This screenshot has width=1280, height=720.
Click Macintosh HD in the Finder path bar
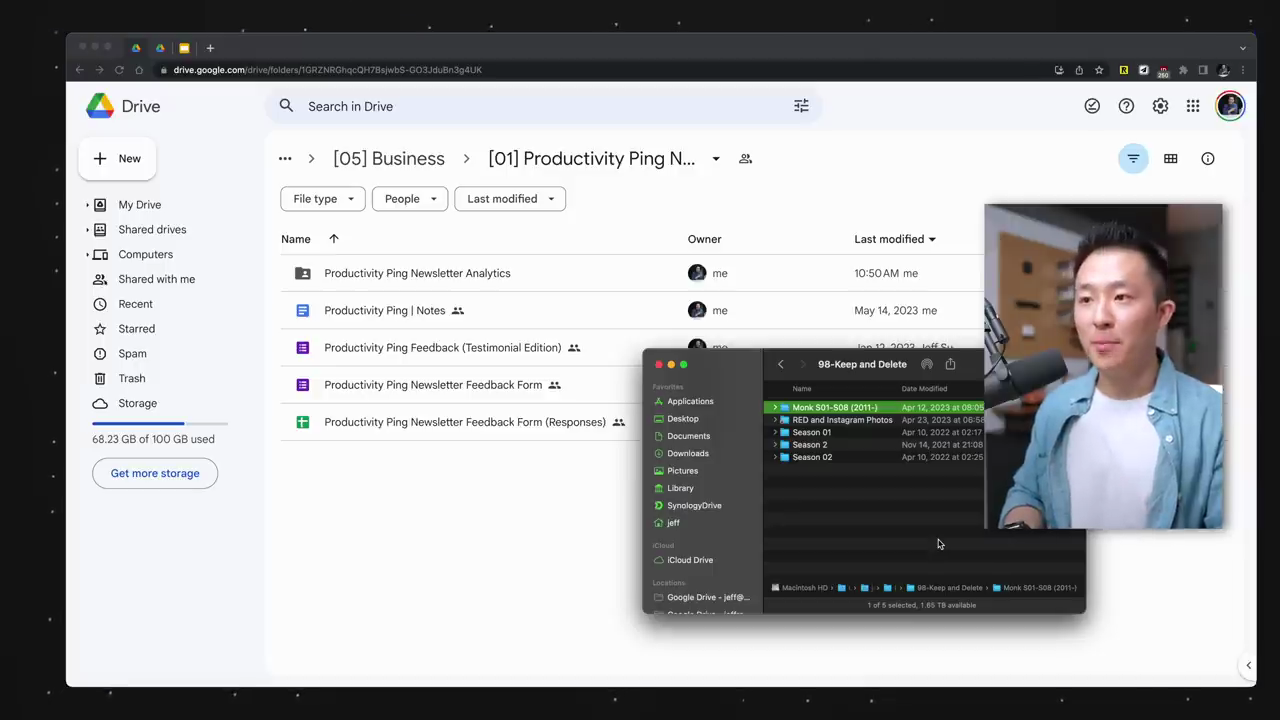(x=800, y=588)
